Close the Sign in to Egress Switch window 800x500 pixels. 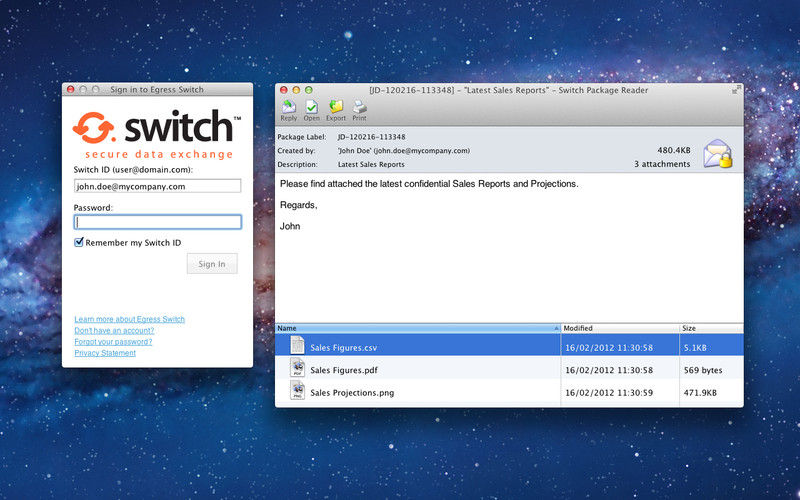coord(71,89)
